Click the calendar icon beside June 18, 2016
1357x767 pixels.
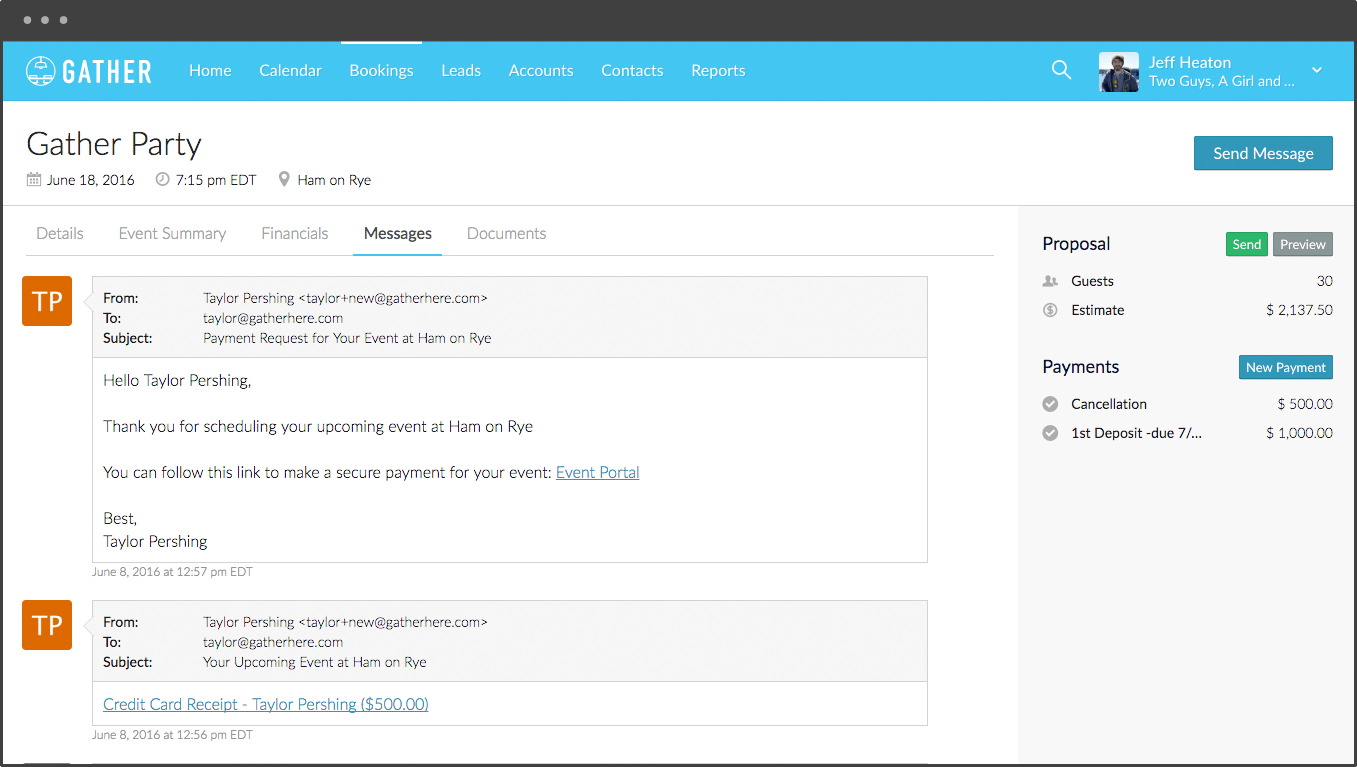tap(34, 180)
